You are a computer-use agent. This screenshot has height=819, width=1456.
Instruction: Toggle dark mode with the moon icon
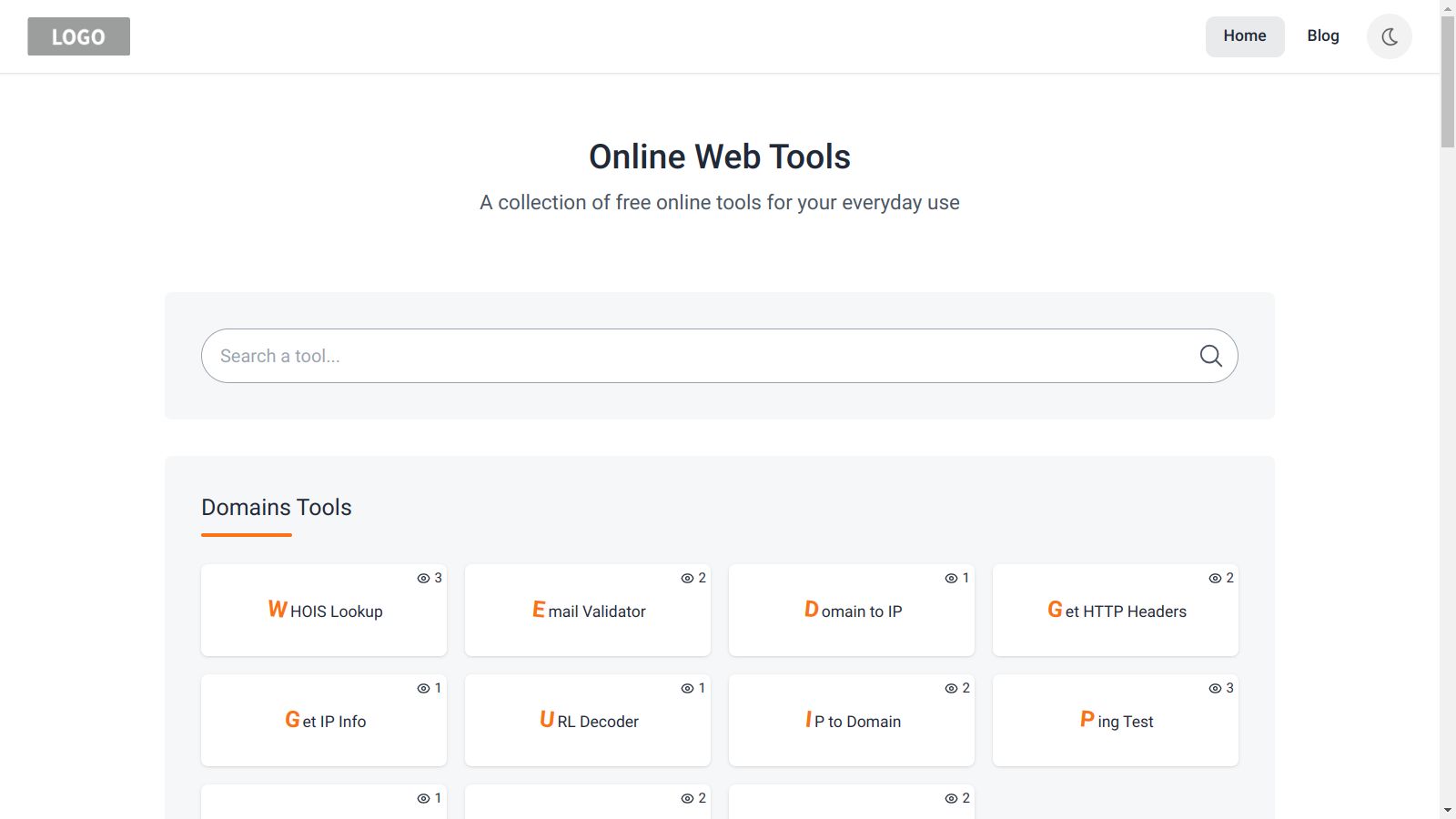click(x=1389, y=36)
